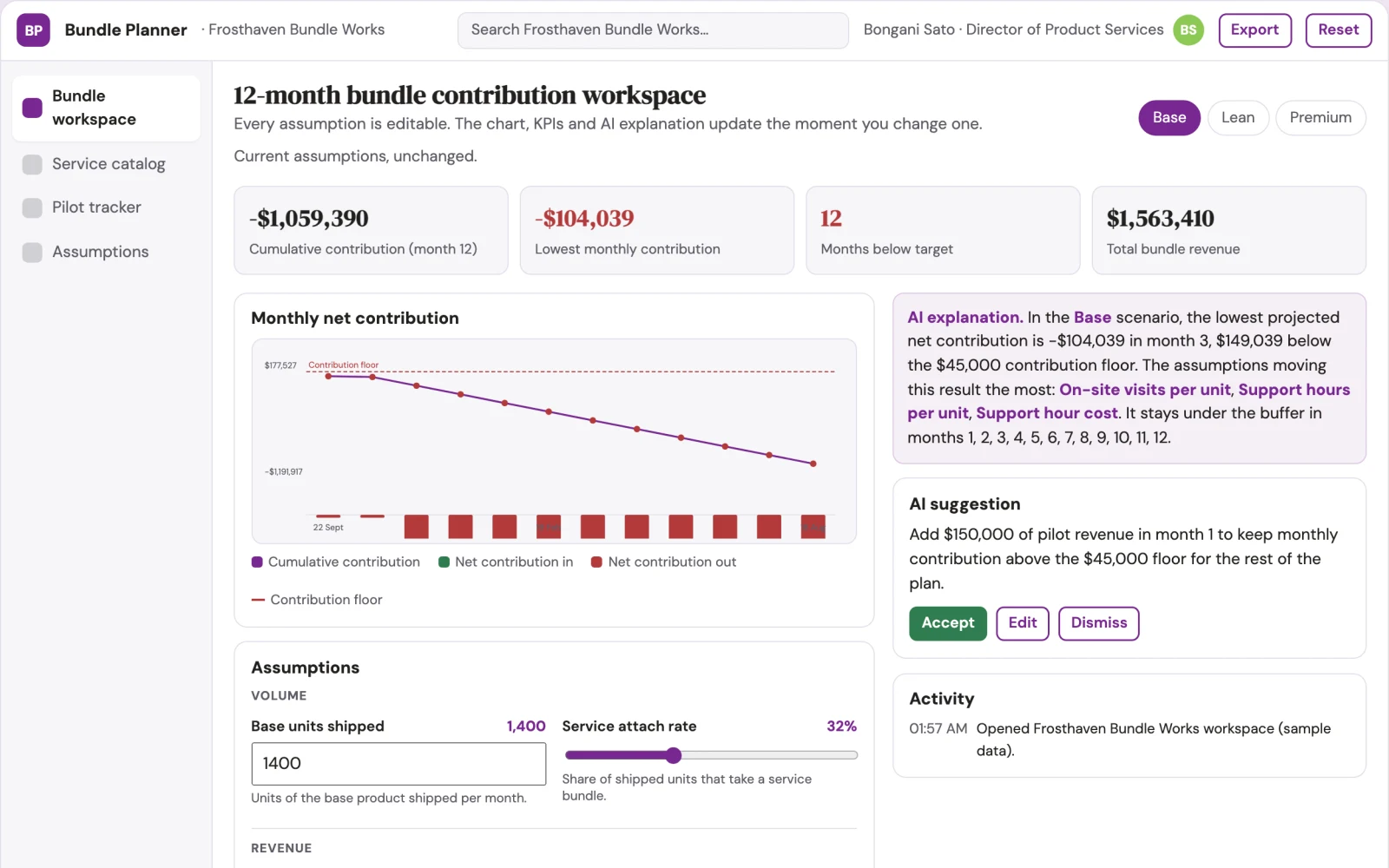Image resolution: width=1389 pixels, height=868 pixels.
Task: Click the BP app logo icon
Action: [x=33, y=30]
